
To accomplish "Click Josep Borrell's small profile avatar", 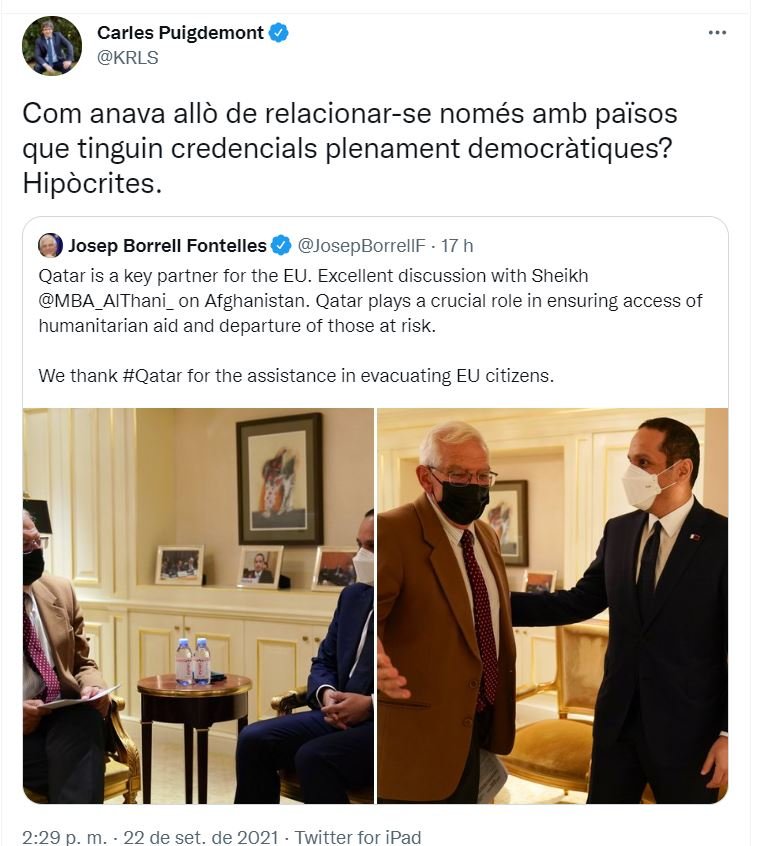I will (x=50, y=245).
